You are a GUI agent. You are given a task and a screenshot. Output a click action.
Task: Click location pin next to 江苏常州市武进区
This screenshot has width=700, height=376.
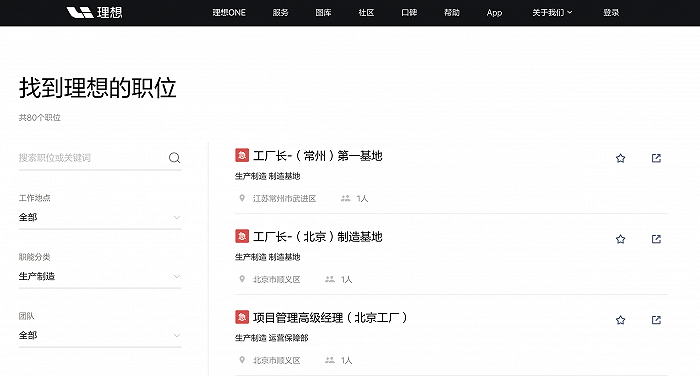[x=242, y=198]
